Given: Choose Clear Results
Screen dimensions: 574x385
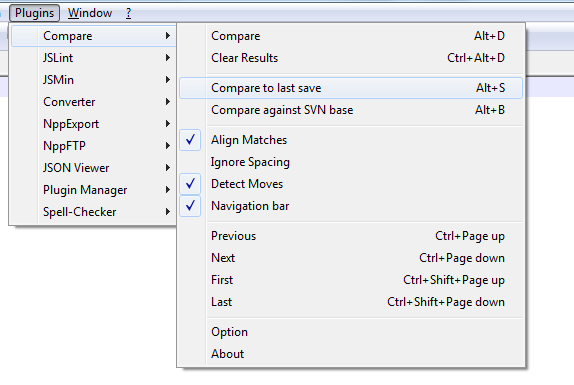Looking at the screenshot, I should click(351, 58).
